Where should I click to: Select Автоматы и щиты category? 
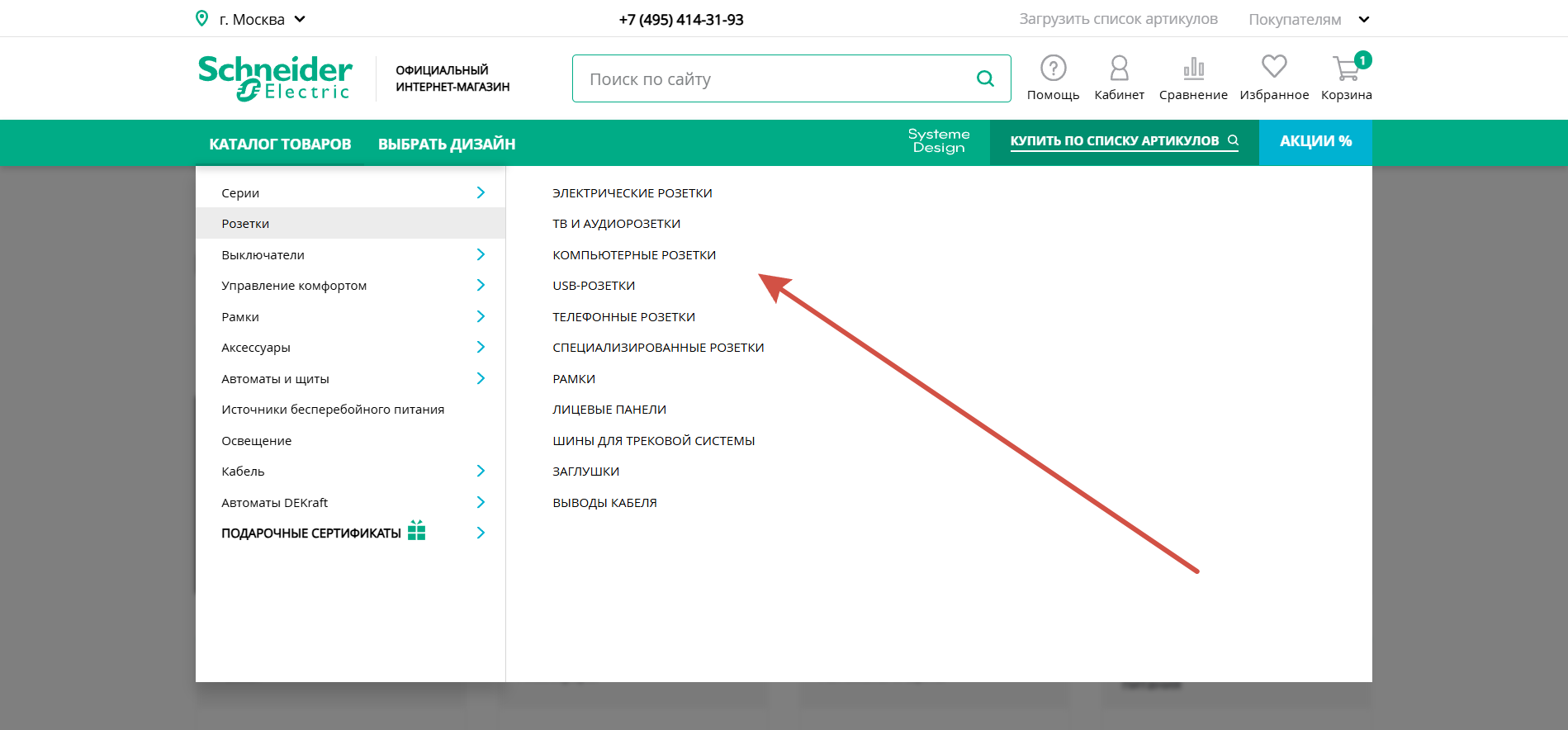tap(275, 378)
